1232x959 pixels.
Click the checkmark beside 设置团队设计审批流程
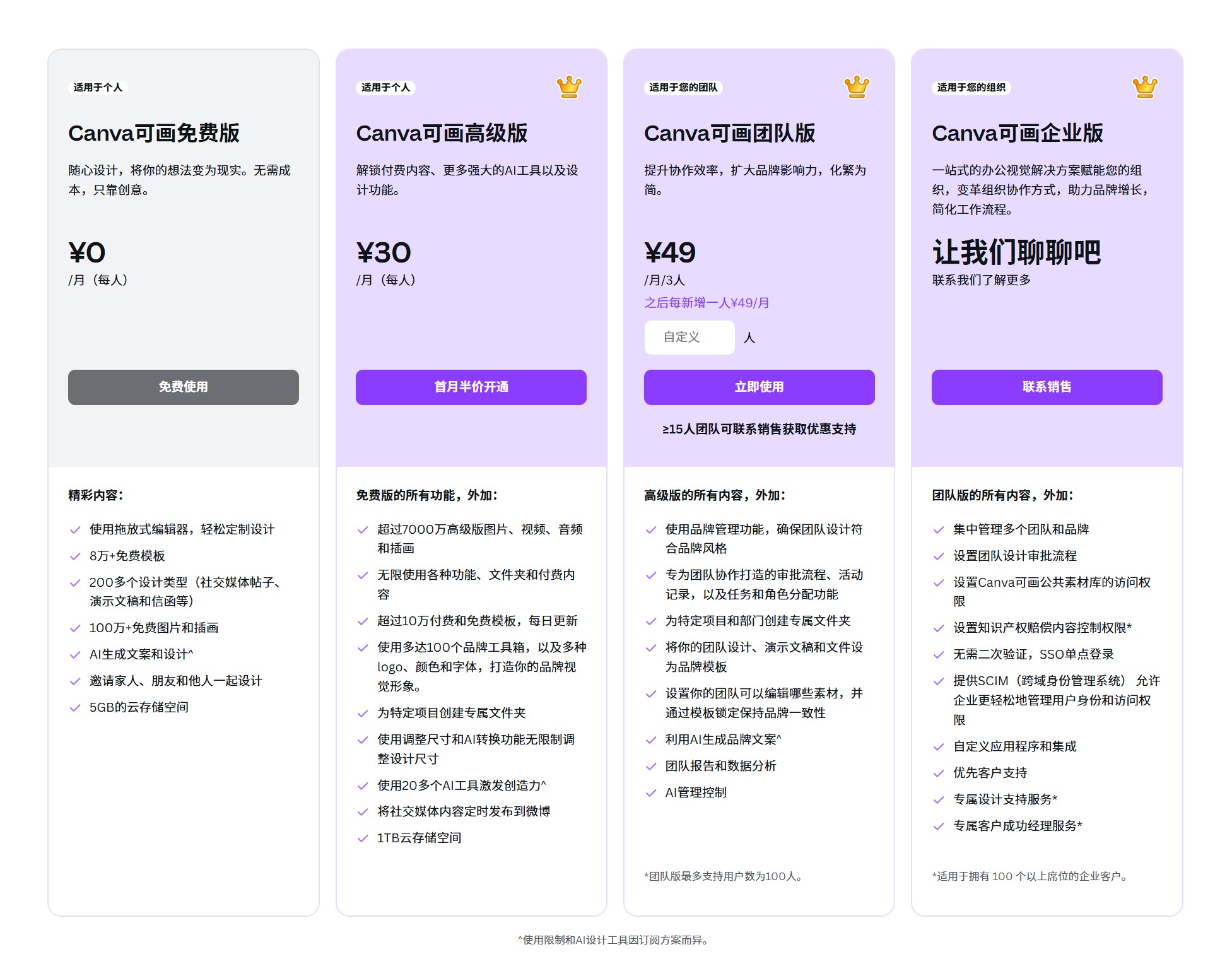tap(939, 556)
